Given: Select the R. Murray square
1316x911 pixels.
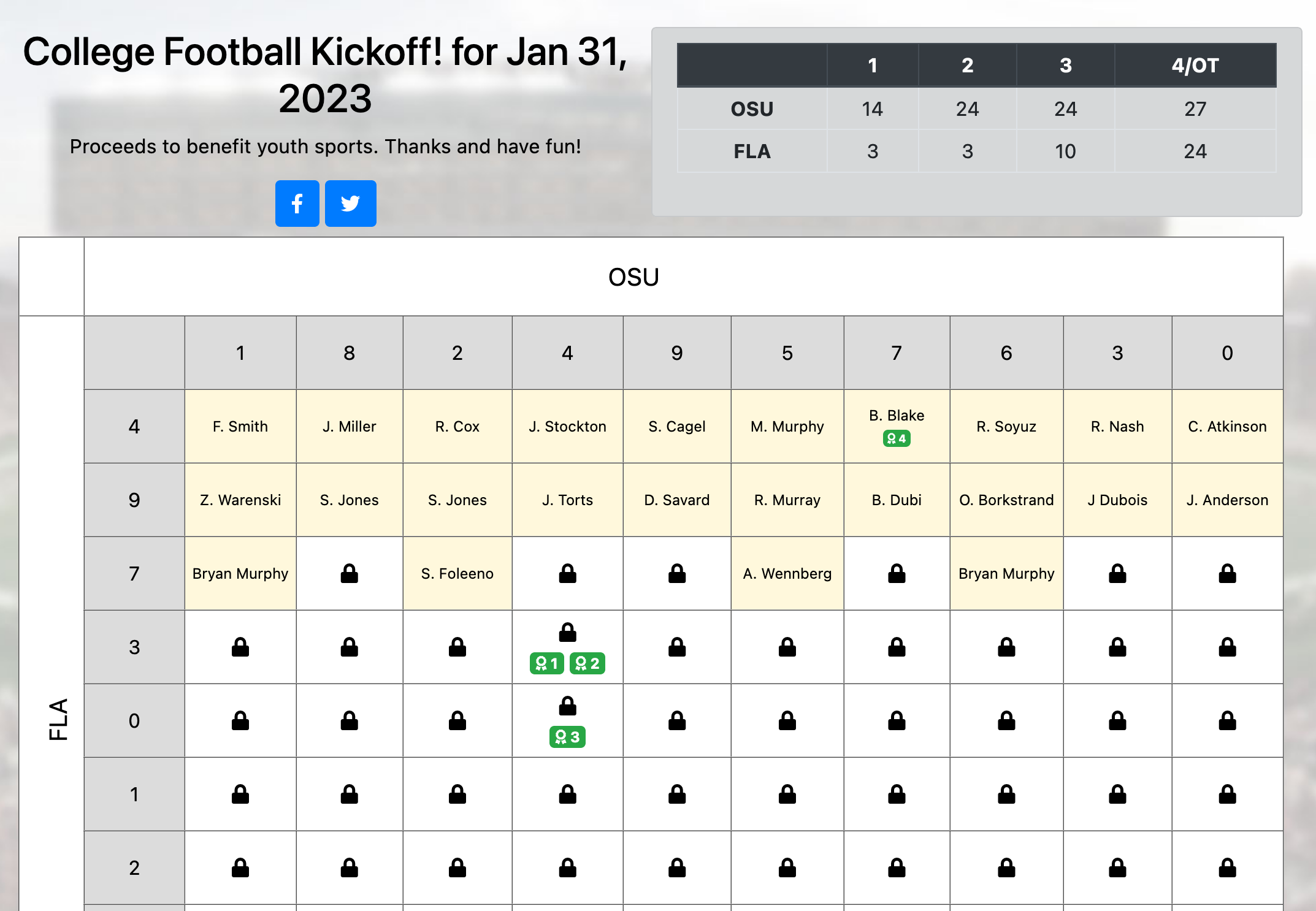Looking at the screenshot, I should [x=787, y=500].
